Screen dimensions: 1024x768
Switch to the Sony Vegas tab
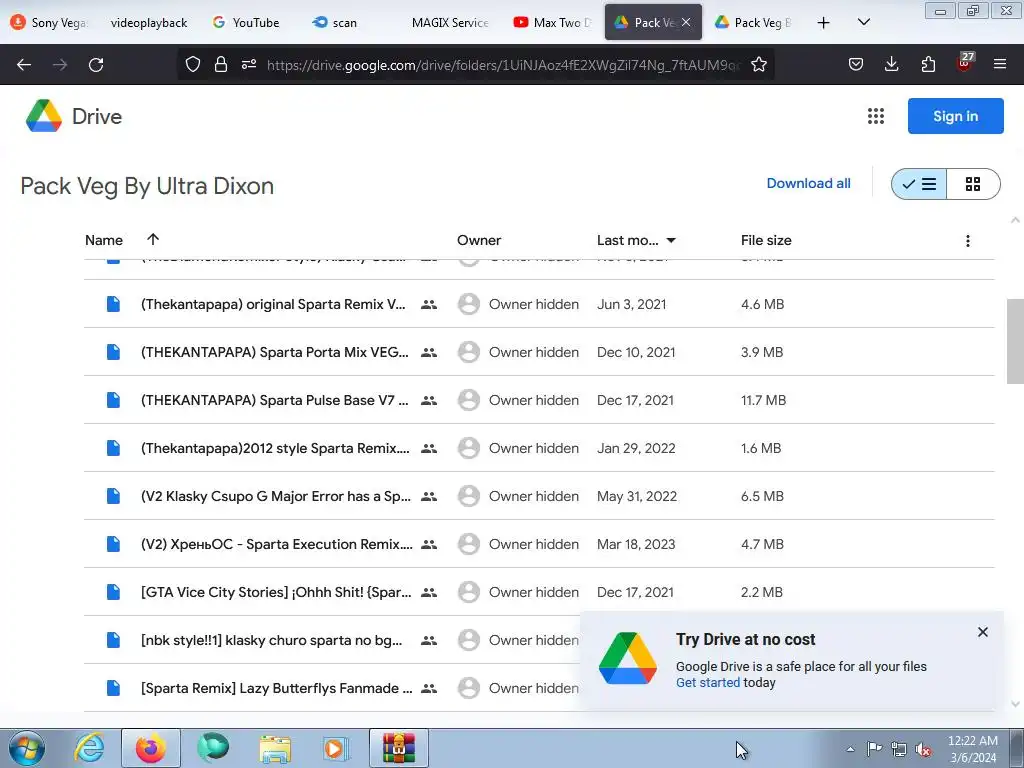pos(49,22)
